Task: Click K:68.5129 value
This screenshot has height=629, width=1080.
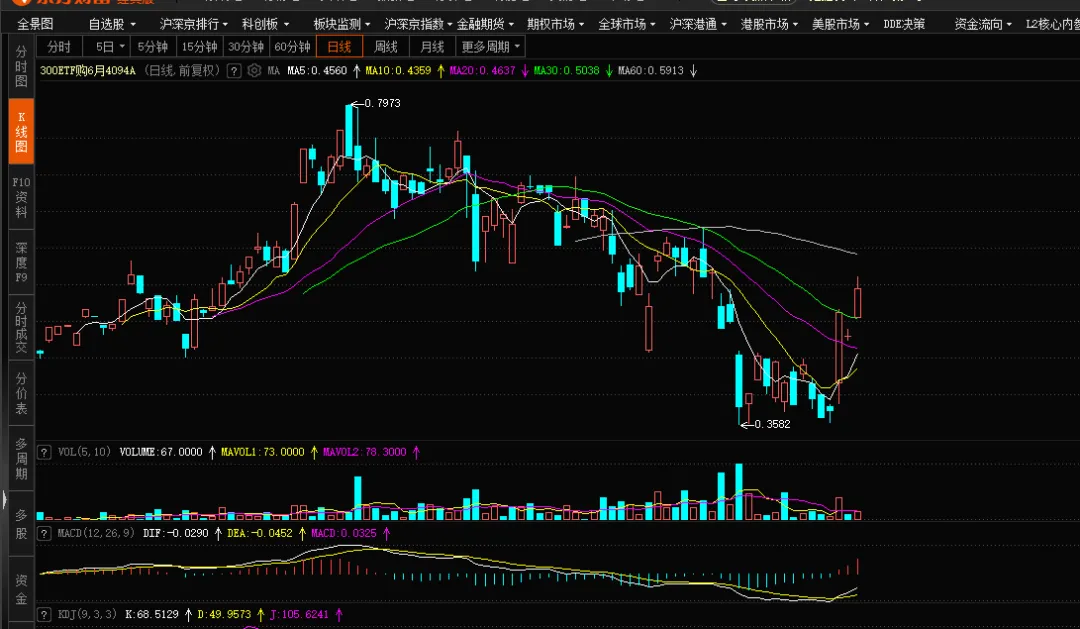Action: pos(152,614)
